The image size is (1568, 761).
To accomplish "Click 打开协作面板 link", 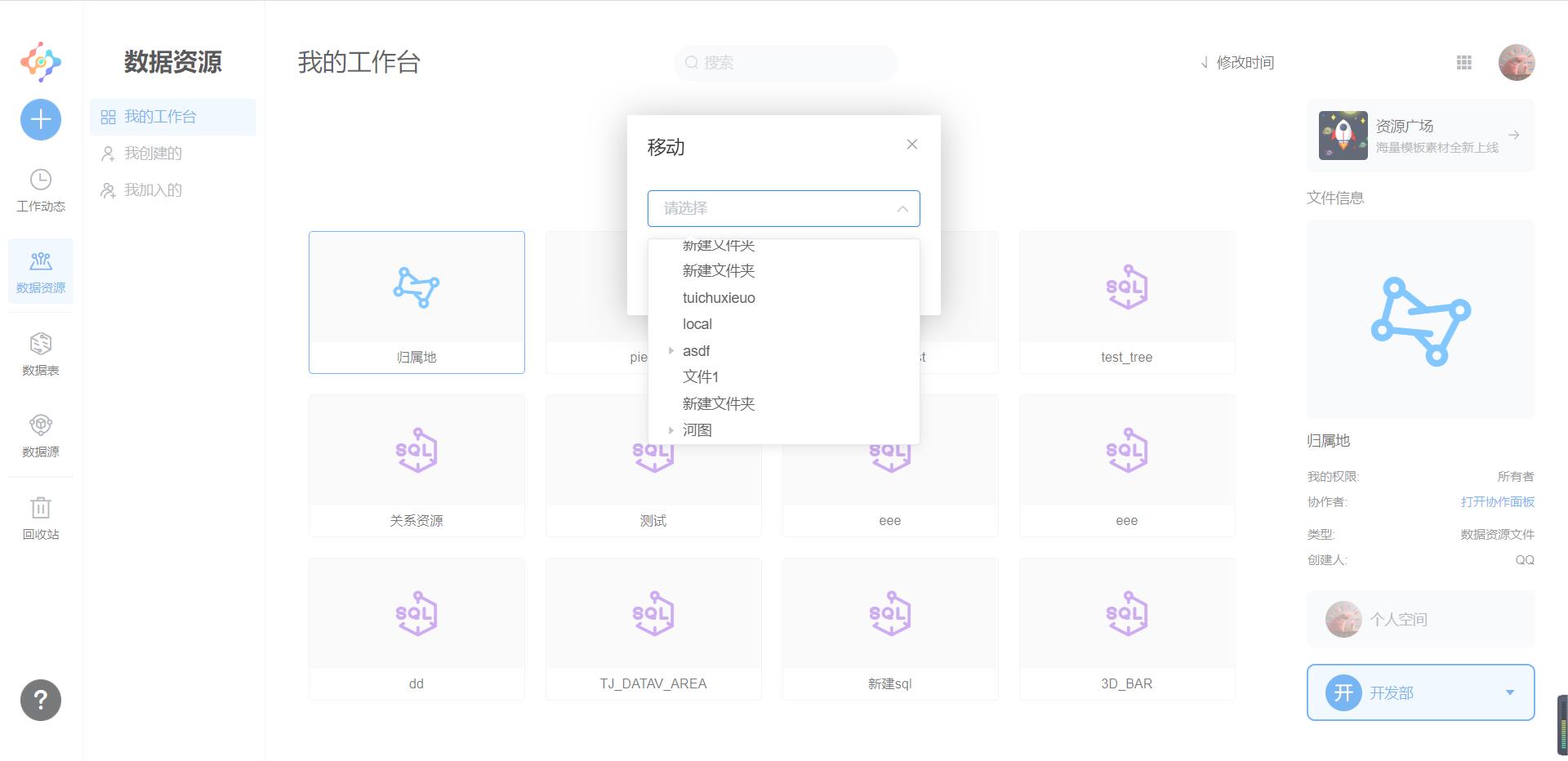I will pos(1498,501).
